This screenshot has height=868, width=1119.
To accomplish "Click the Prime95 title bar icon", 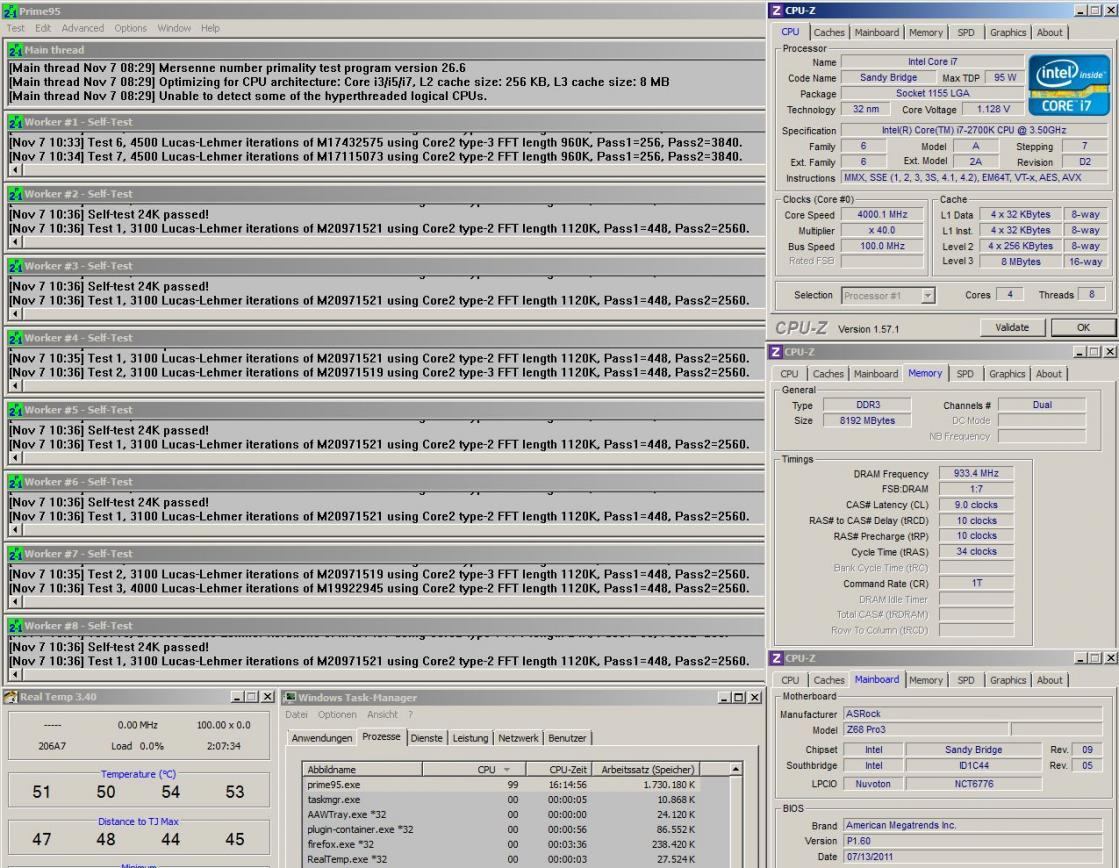I will [10, 11].
